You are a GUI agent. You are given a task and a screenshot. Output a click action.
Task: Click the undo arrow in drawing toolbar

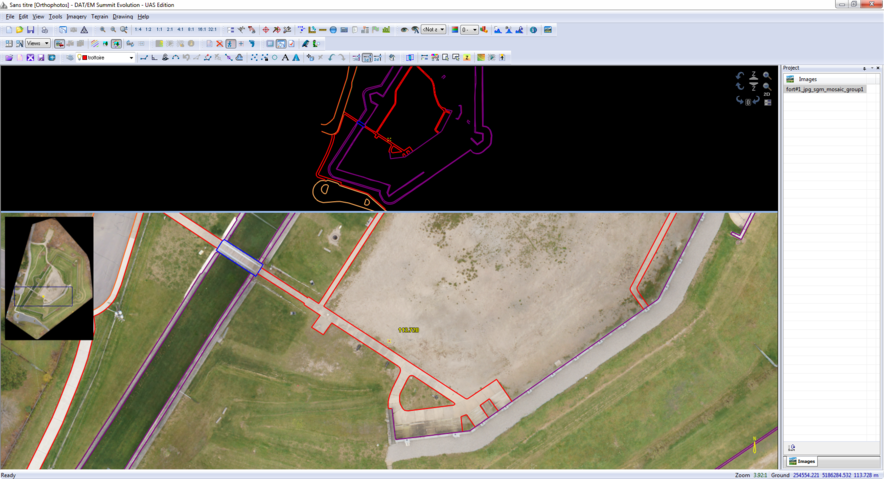331,57
